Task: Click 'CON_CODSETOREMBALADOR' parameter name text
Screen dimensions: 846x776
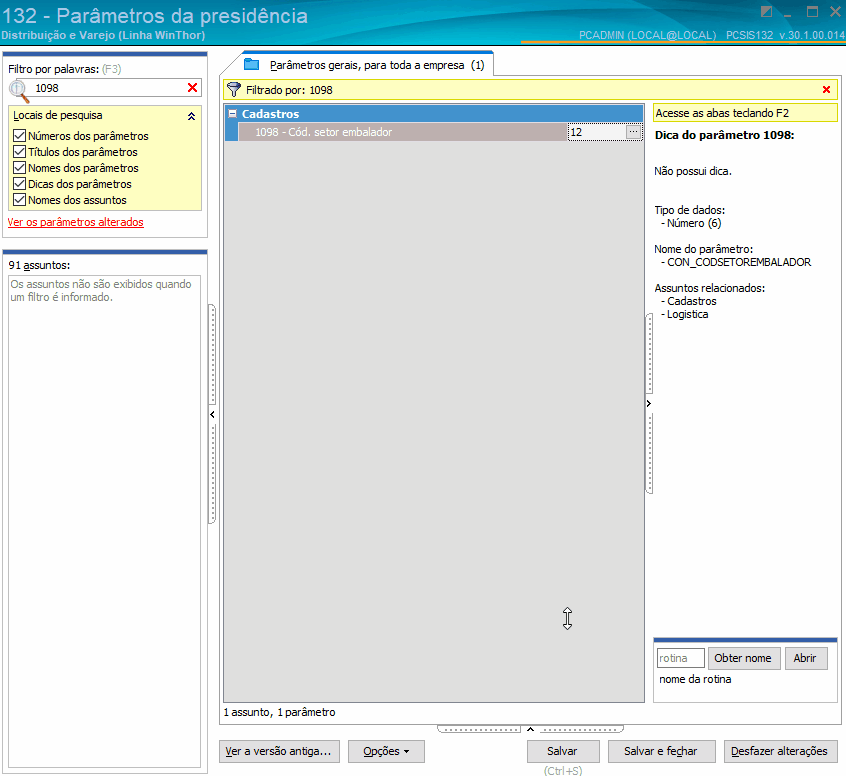Action: point(739,262)
